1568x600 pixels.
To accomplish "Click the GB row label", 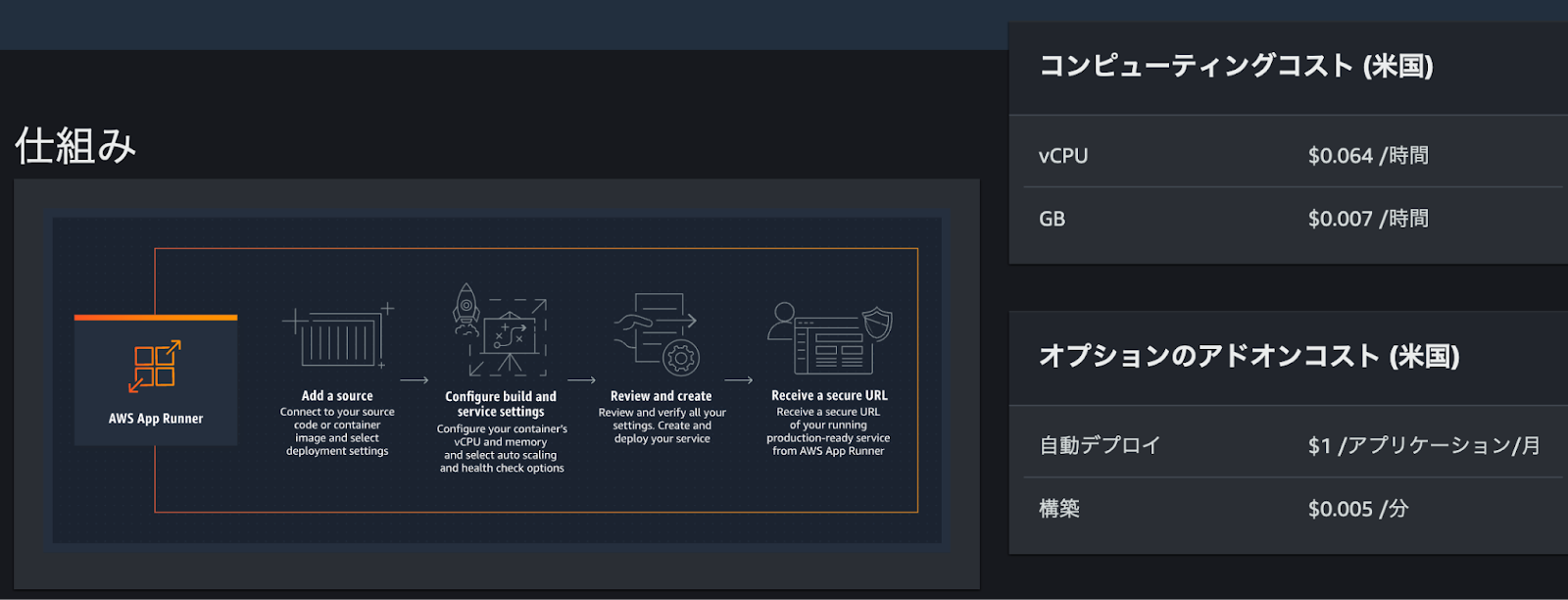I will [1052, 219].
